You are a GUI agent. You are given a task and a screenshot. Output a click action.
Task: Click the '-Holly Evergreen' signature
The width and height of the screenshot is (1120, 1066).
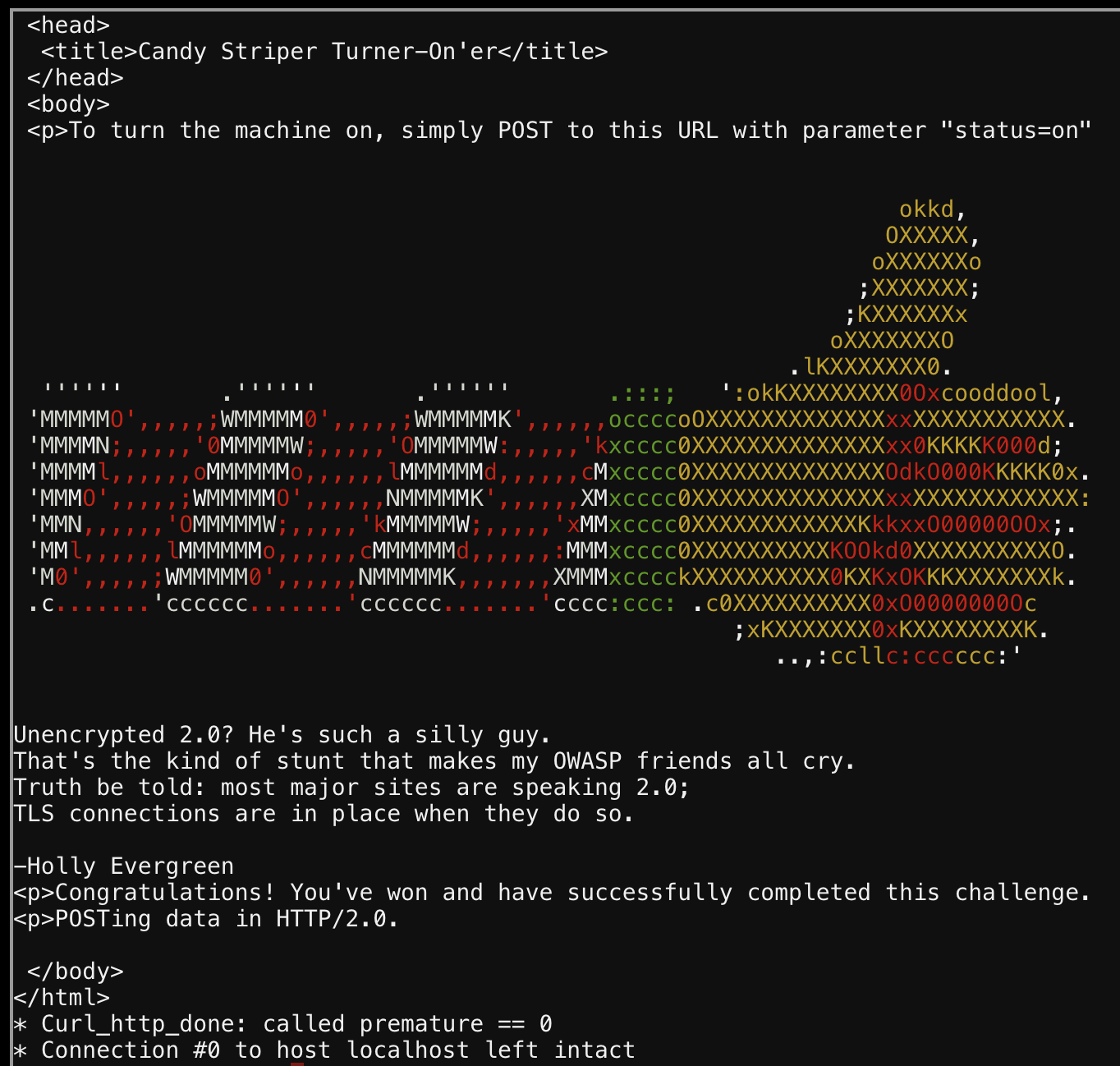pyautogui.click(x=124, y=866)
